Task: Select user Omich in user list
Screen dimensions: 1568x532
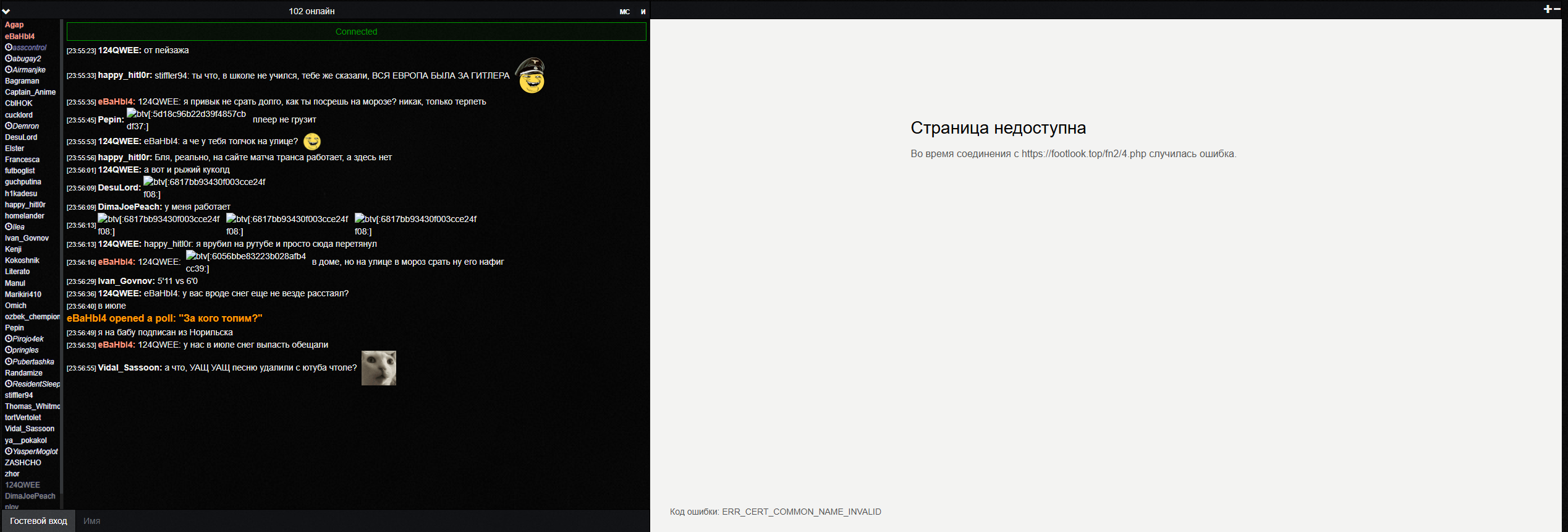Action: point(15,306)
